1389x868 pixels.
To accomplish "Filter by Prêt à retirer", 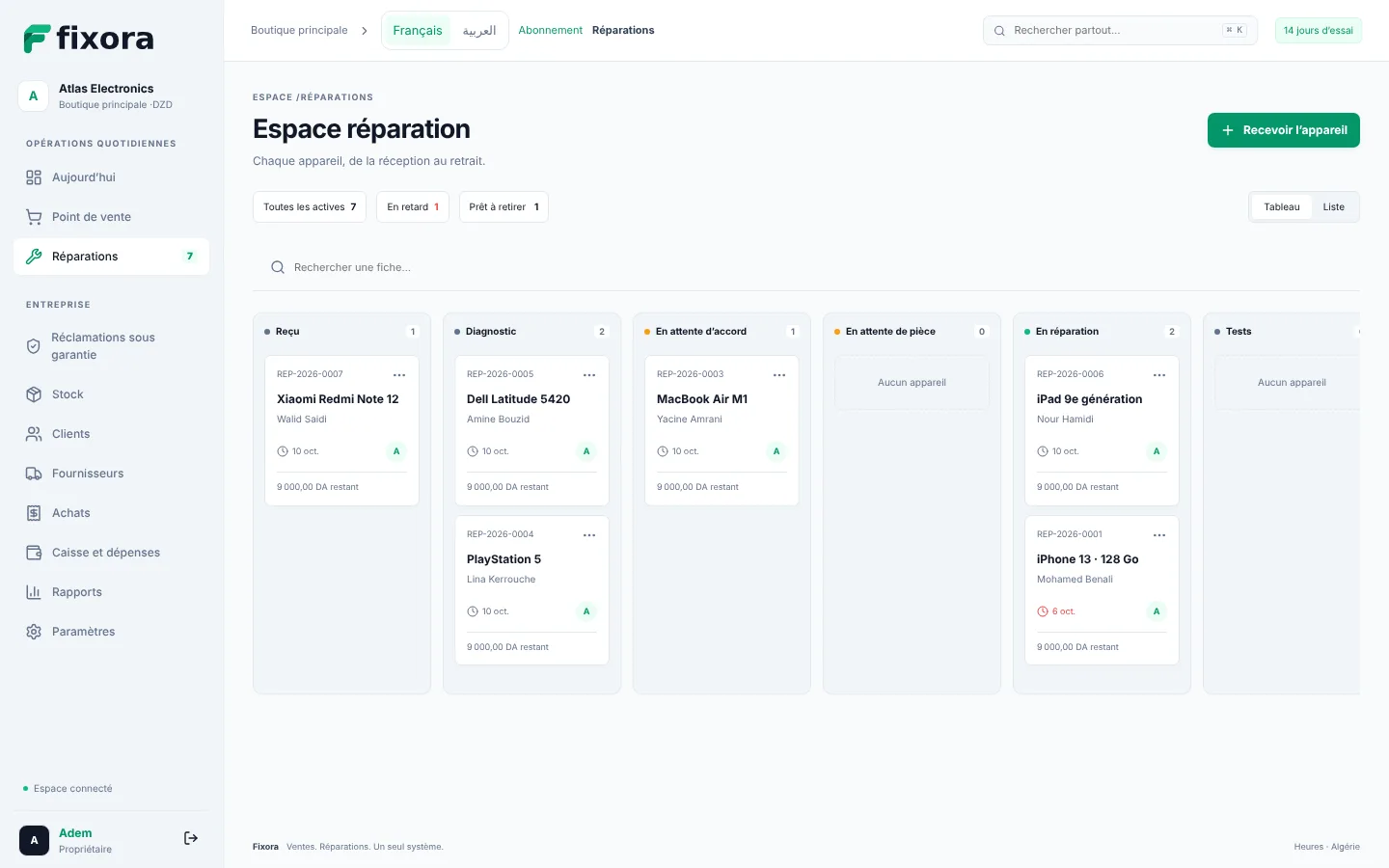I will click(x=504, y=207).
